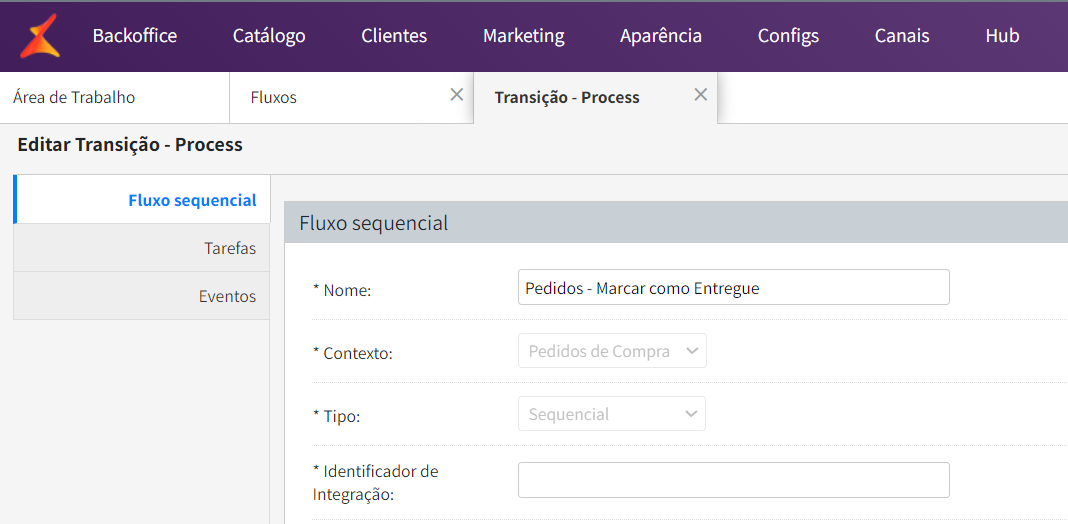Select Fluxo sequencial in side navigation

click(192, 200)
